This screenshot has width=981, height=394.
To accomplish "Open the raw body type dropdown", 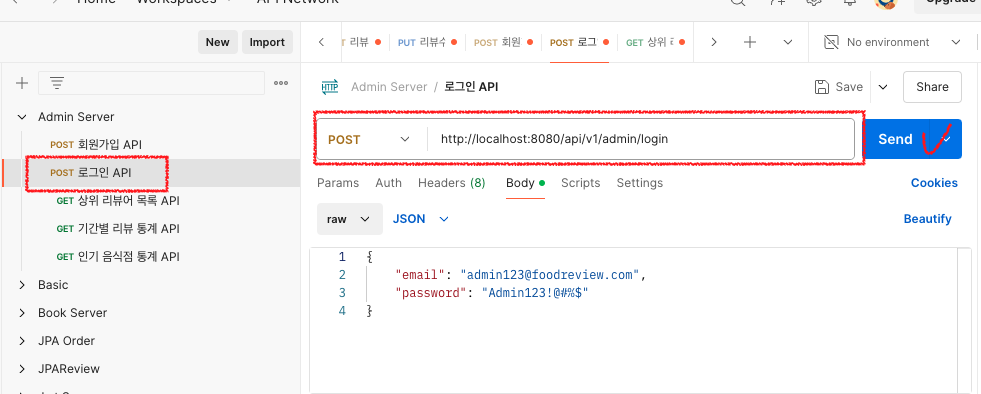I will pos(350,219).
